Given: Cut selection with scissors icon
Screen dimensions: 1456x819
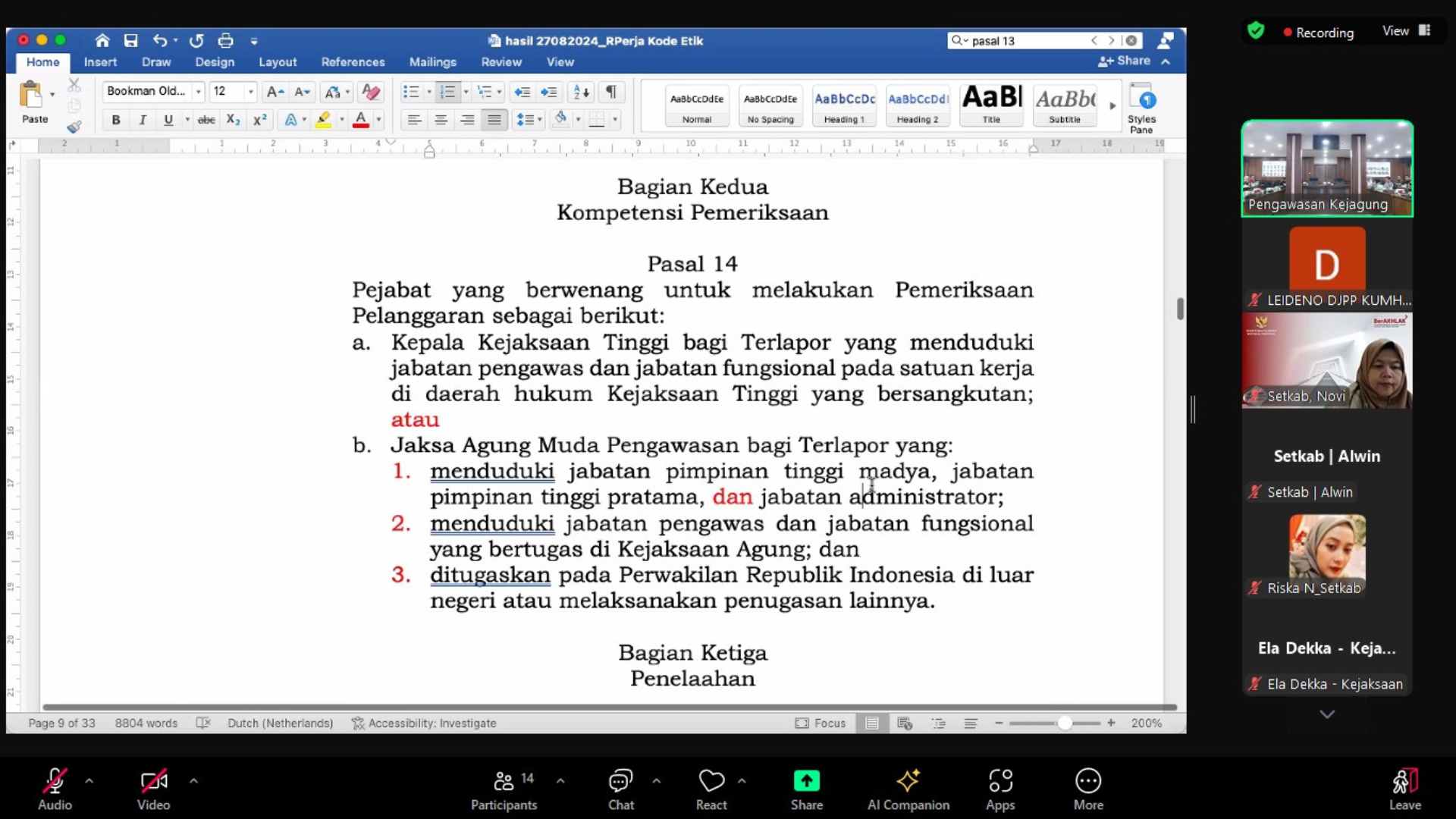Looking at the screenshot, I should (x=74, y=85).
